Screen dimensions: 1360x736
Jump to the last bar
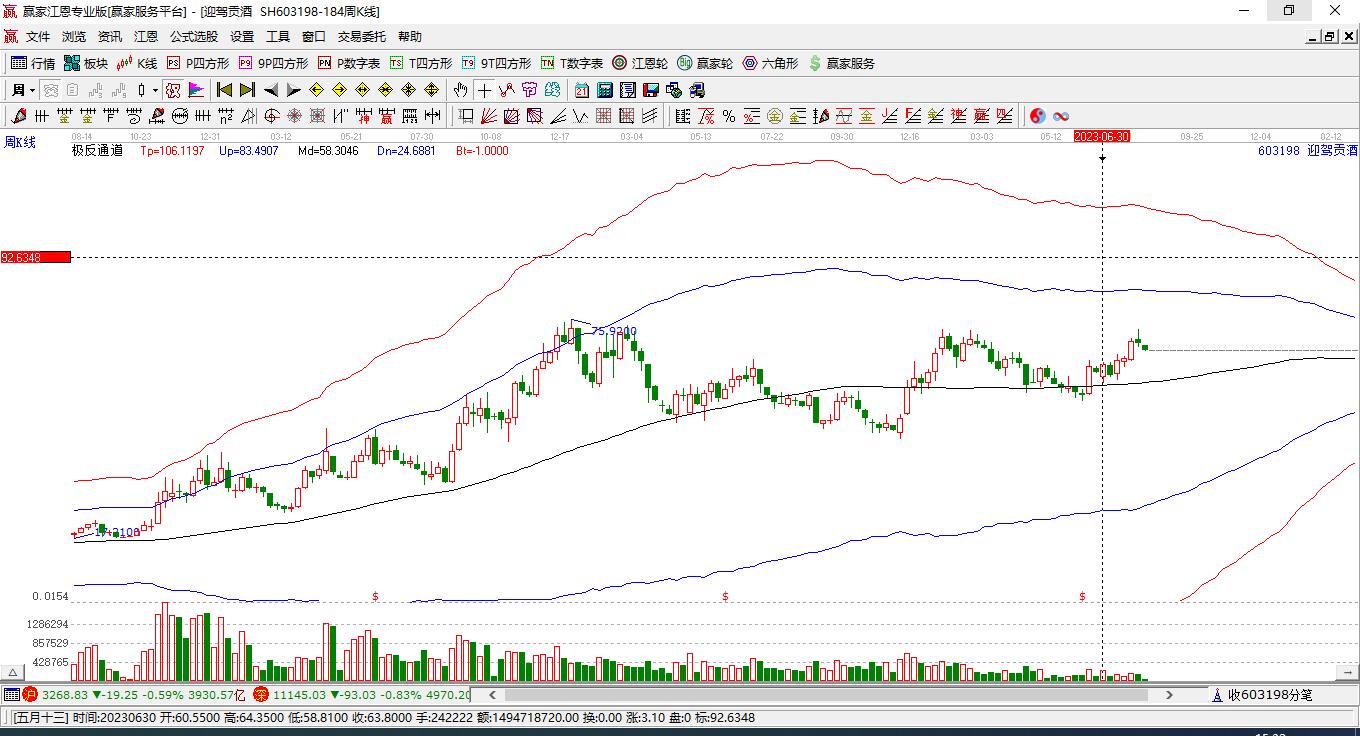tap(247, 90)
